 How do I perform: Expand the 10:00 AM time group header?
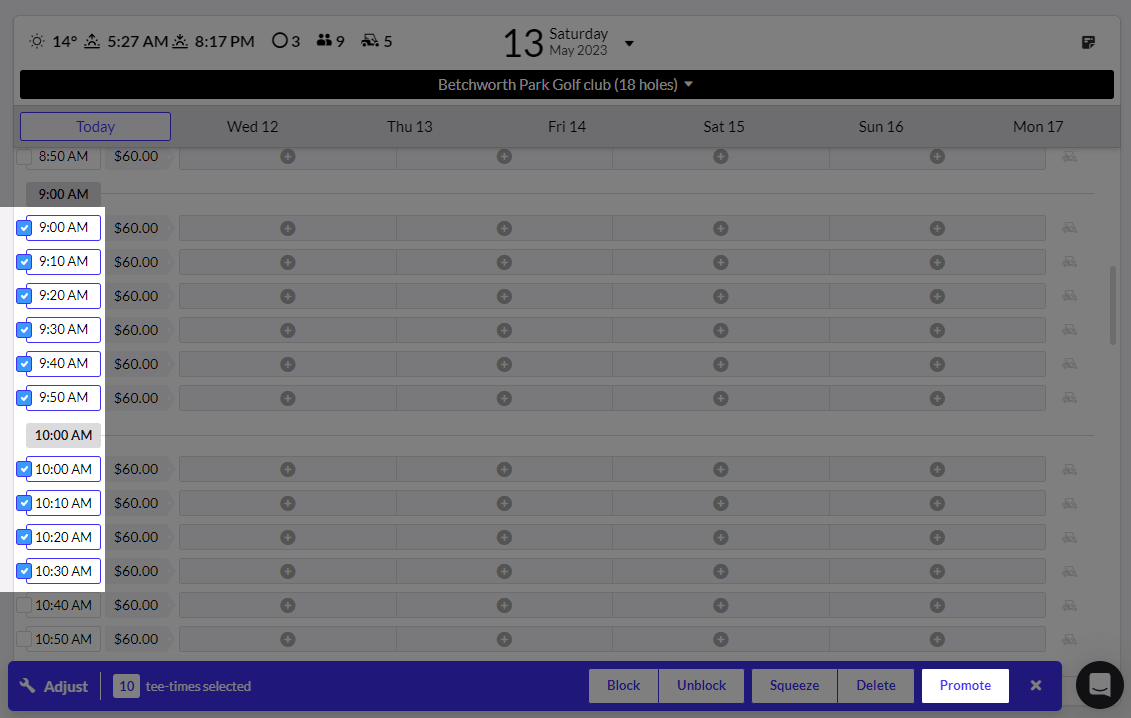pyautogui.click(x=62, y=435)
